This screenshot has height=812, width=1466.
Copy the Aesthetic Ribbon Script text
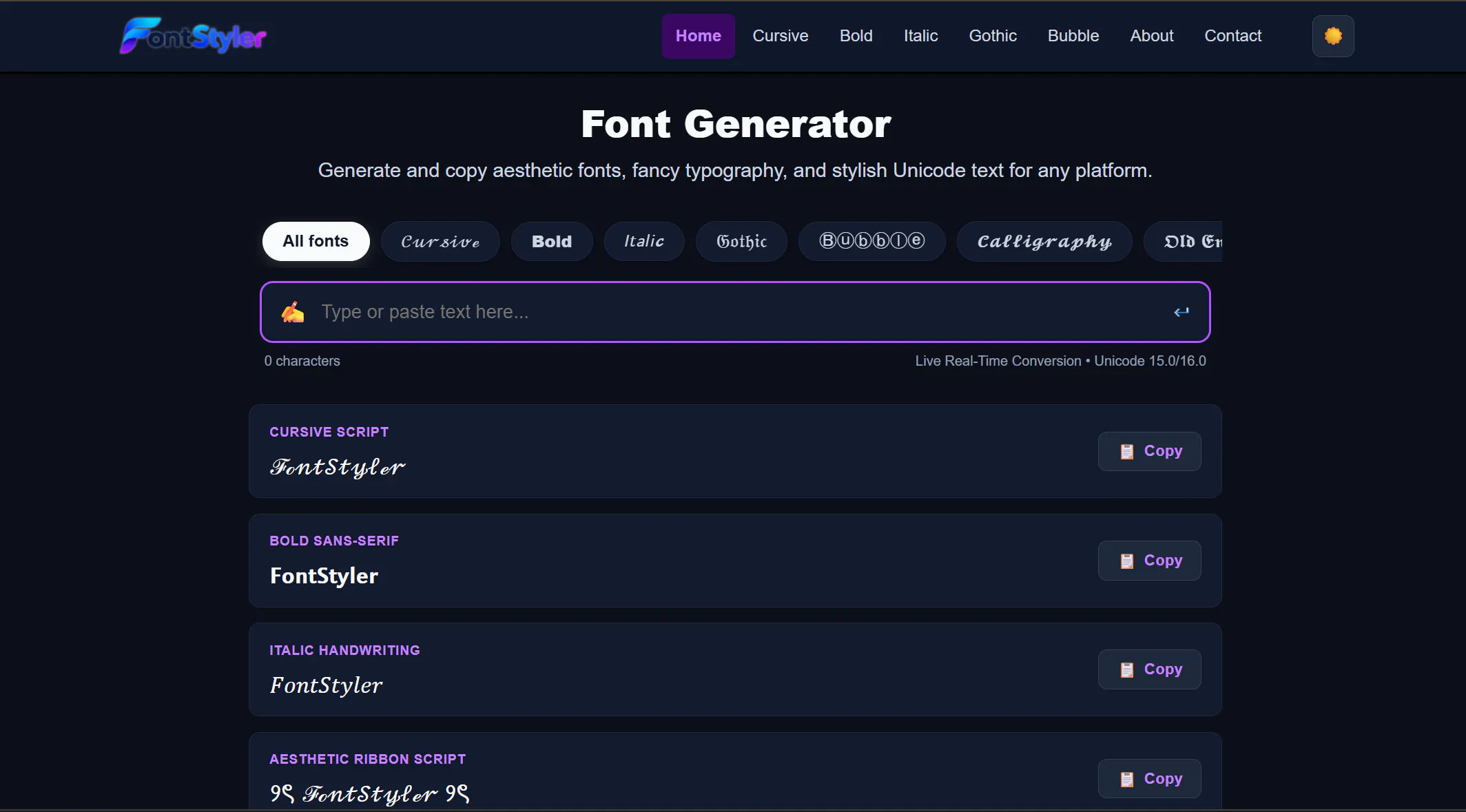1149,779
